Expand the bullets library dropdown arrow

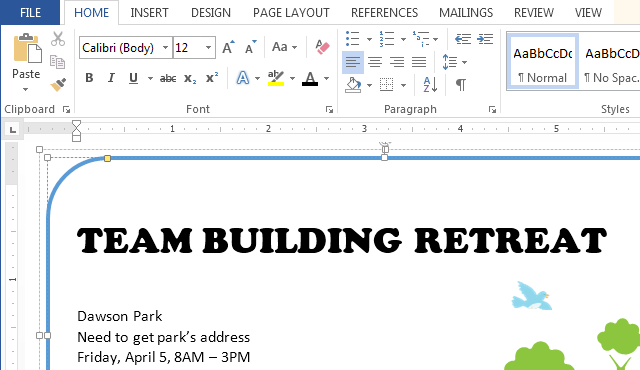(x=369, y=40)
